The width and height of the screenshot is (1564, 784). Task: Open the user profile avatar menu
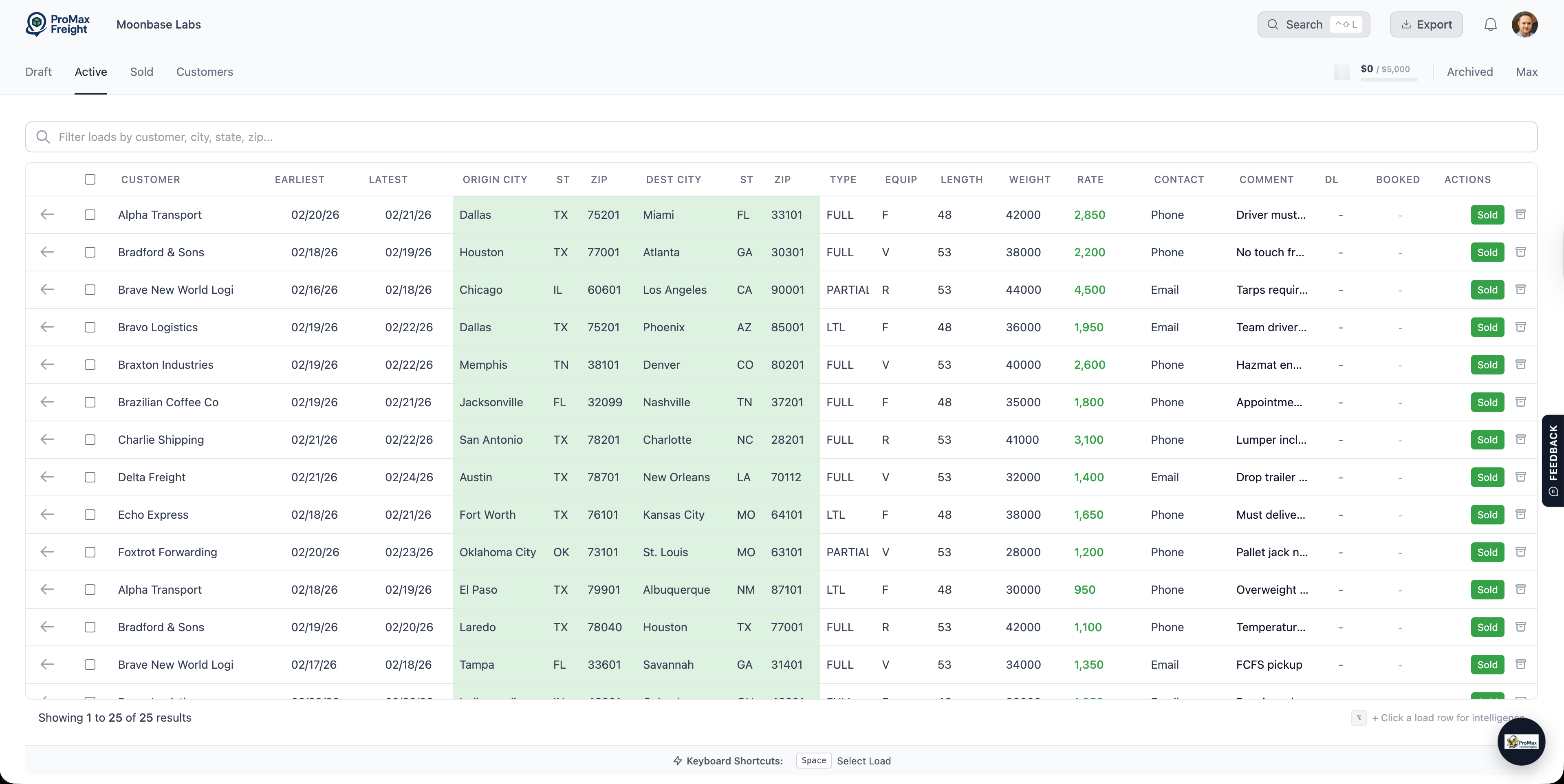click(1526, 24)
